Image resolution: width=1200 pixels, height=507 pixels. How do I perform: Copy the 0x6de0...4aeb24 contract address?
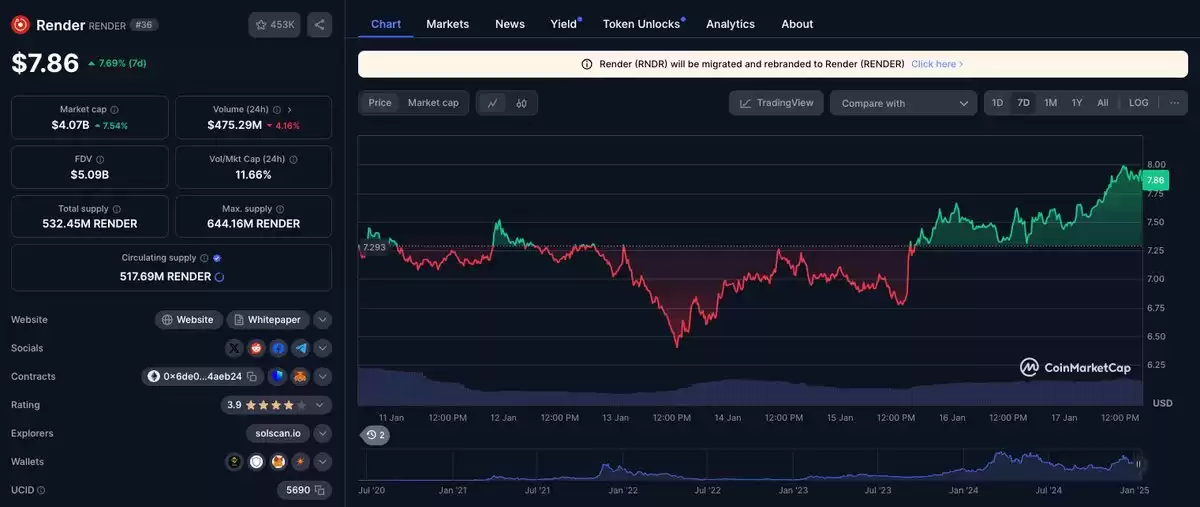tap(251, 376)
